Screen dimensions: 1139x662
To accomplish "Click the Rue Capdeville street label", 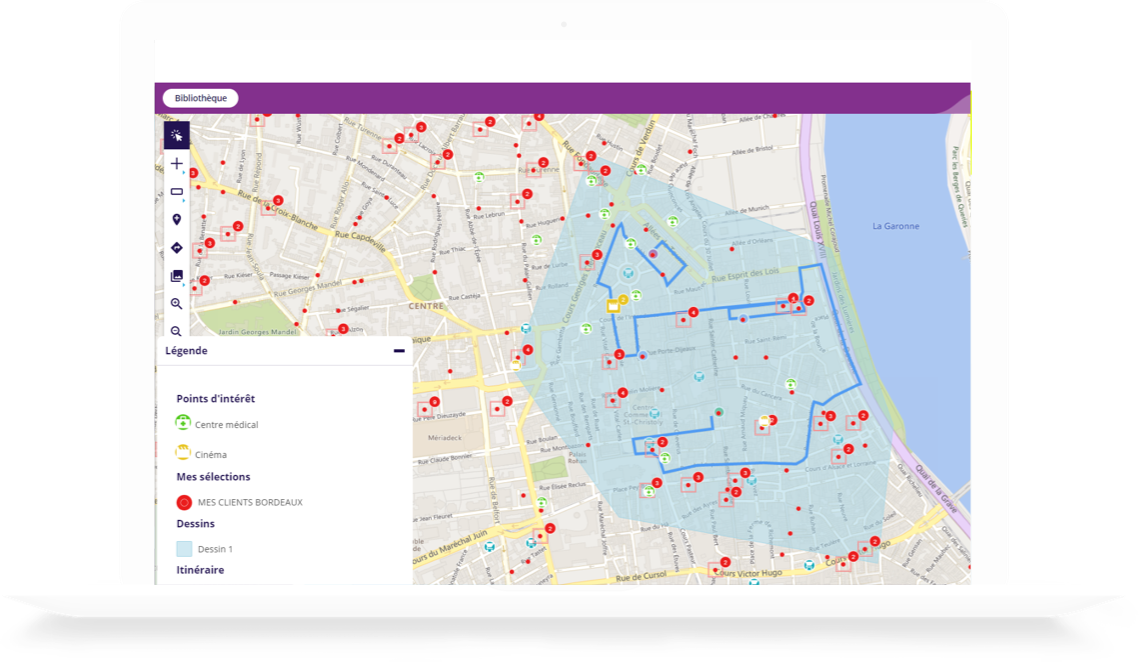I will point(361,241).
